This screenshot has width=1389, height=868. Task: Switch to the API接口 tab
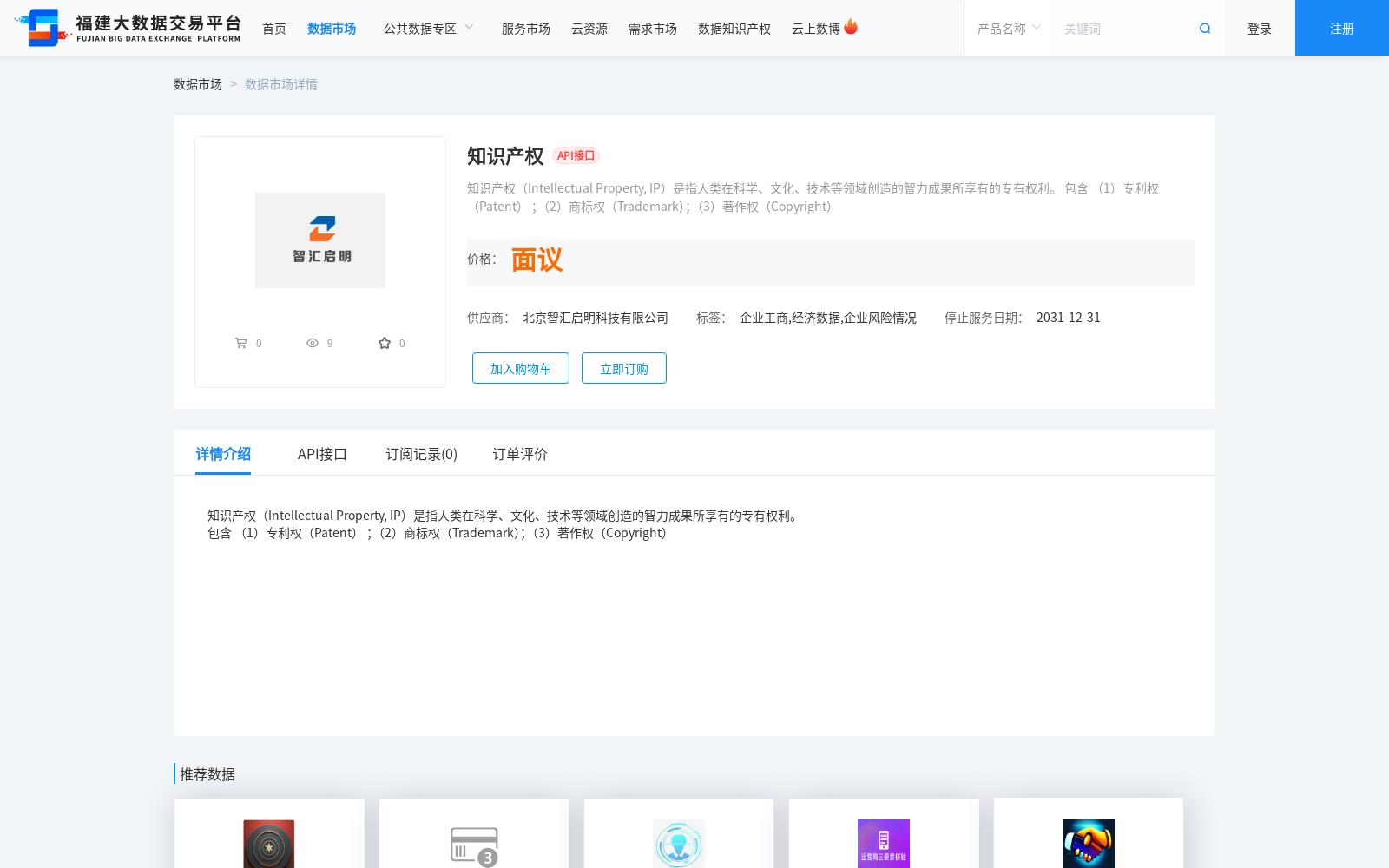point(322,454)
